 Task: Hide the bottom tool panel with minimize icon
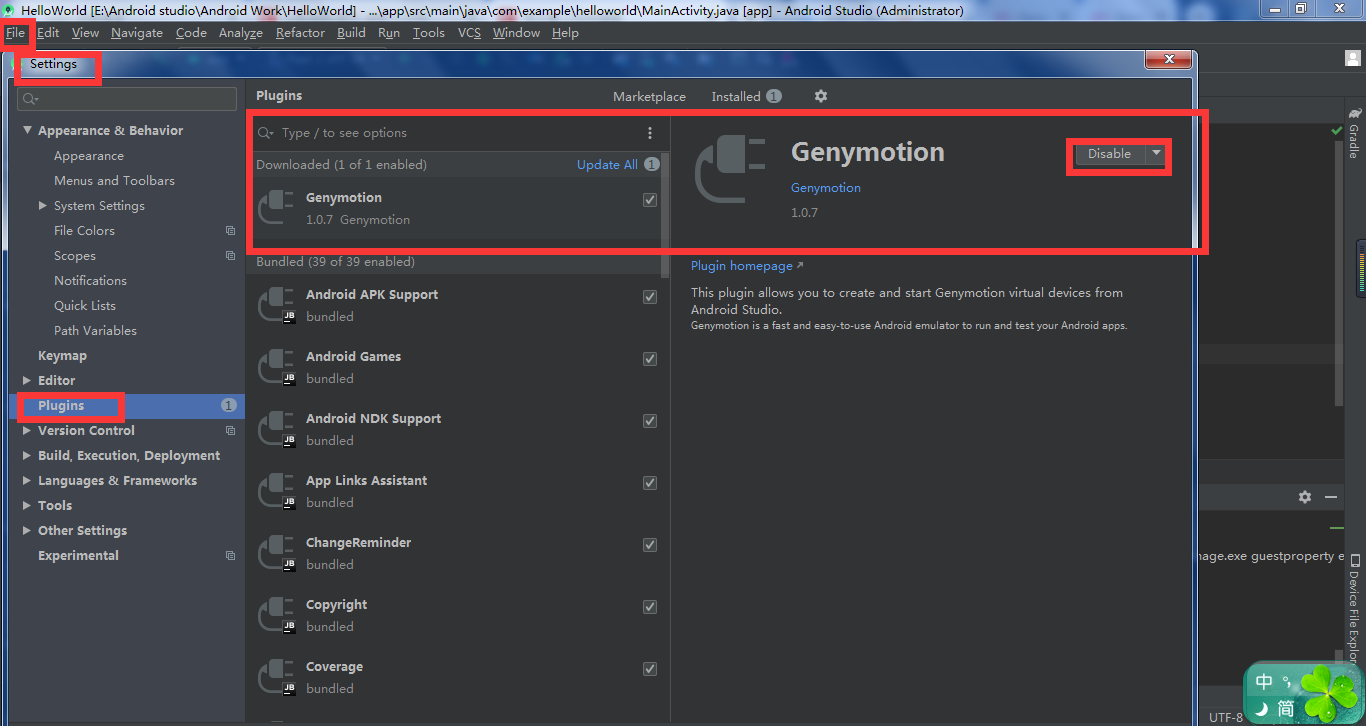point(1331,497)
